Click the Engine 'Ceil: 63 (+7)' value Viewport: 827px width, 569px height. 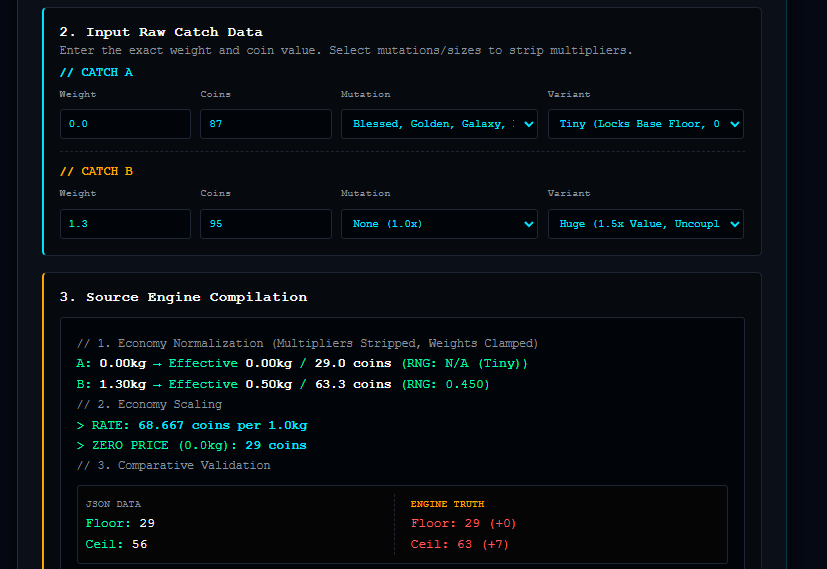click(460, 544)
